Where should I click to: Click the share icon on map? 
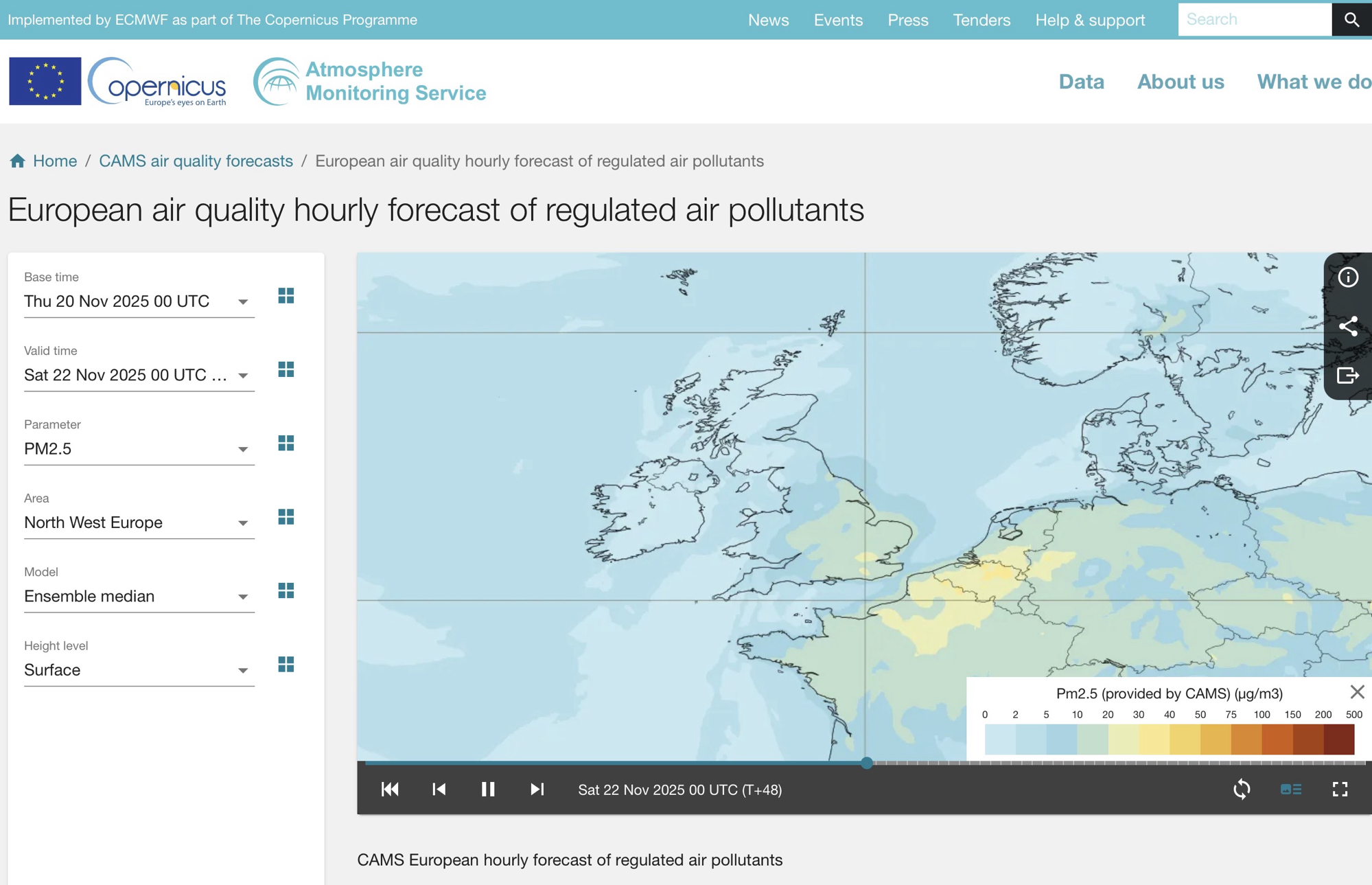[1348, 326]
